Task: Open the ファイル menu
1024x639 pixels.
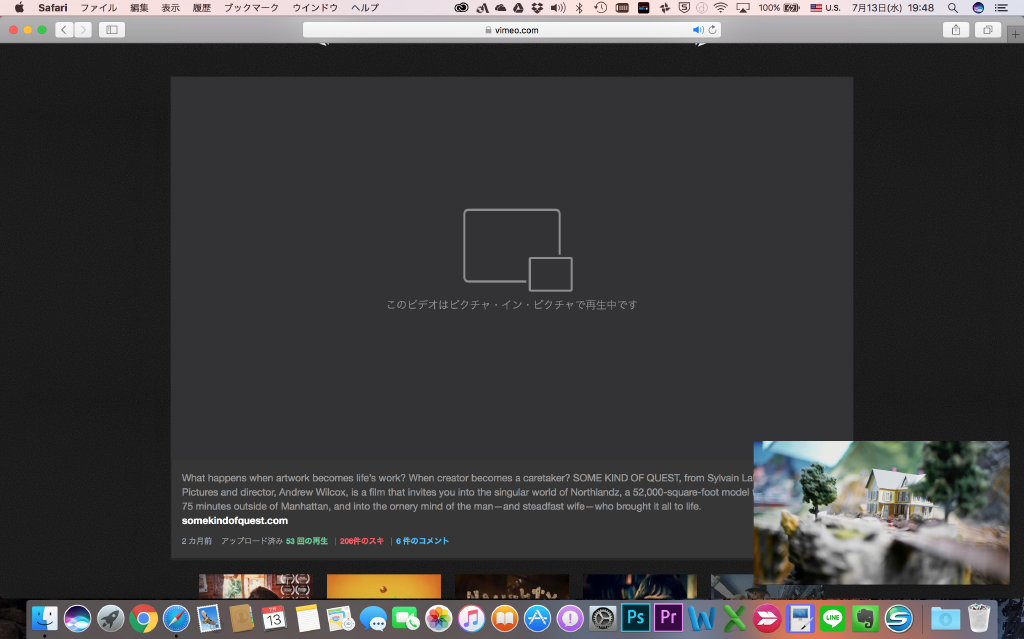Action: [99, 8]
